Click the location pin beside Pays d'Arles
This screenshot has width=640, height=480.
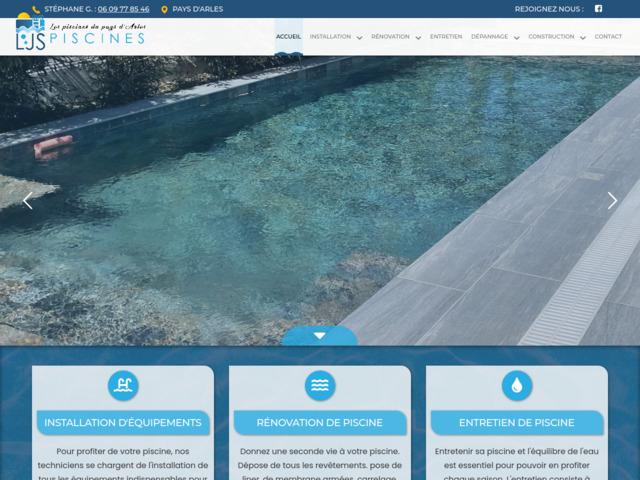pyautogui.click(x=164, y=9)
